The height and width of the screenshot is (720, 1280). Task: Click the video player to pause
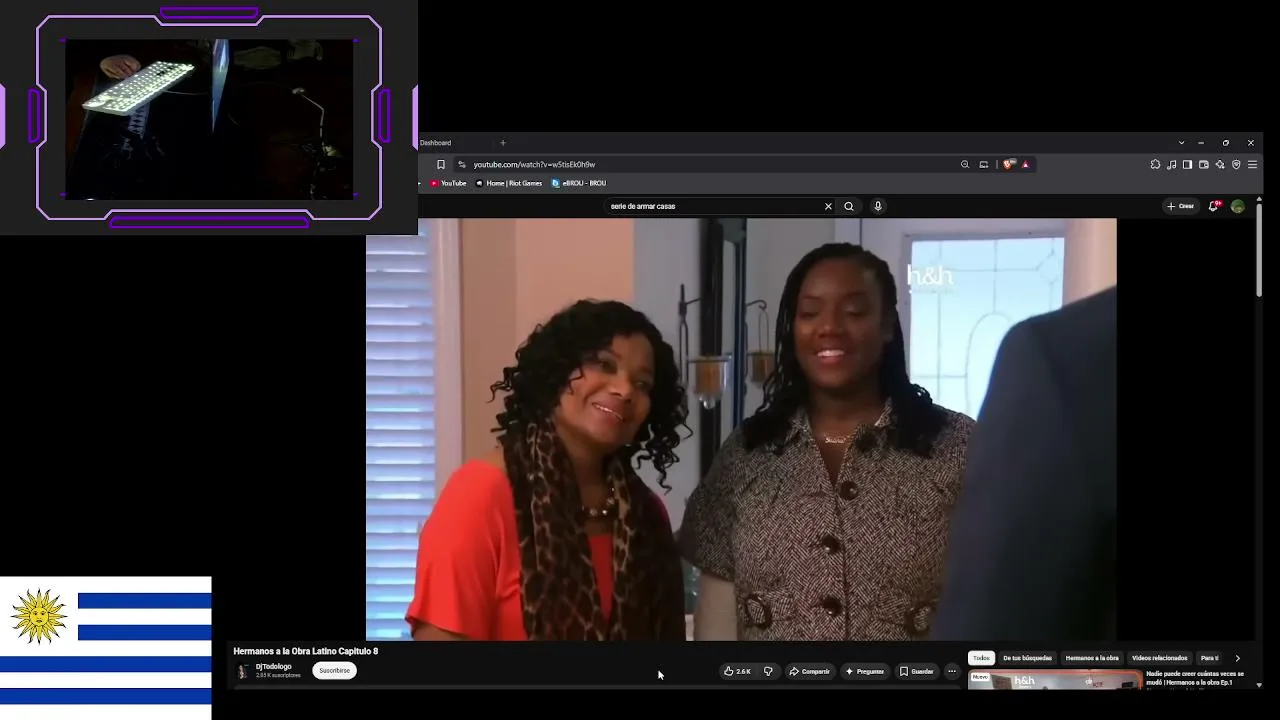point(741,429)
